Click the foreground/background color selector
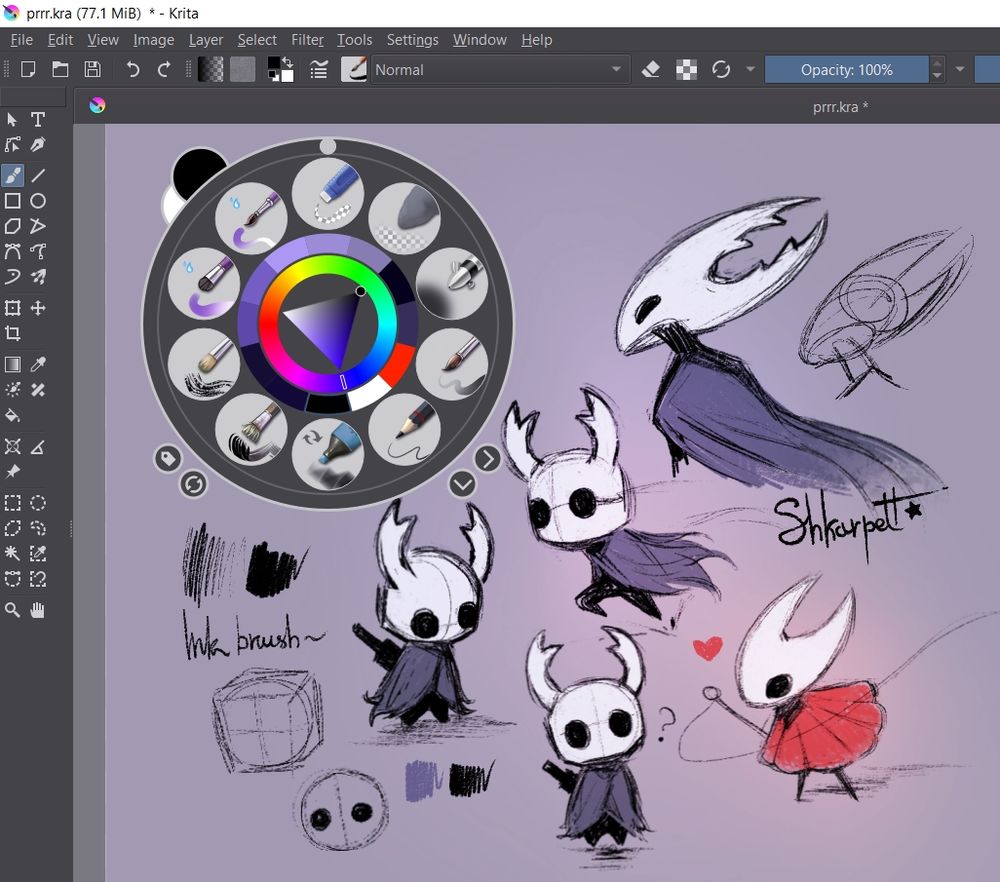Screen dimensions: 1000x882 click(281, 70)
